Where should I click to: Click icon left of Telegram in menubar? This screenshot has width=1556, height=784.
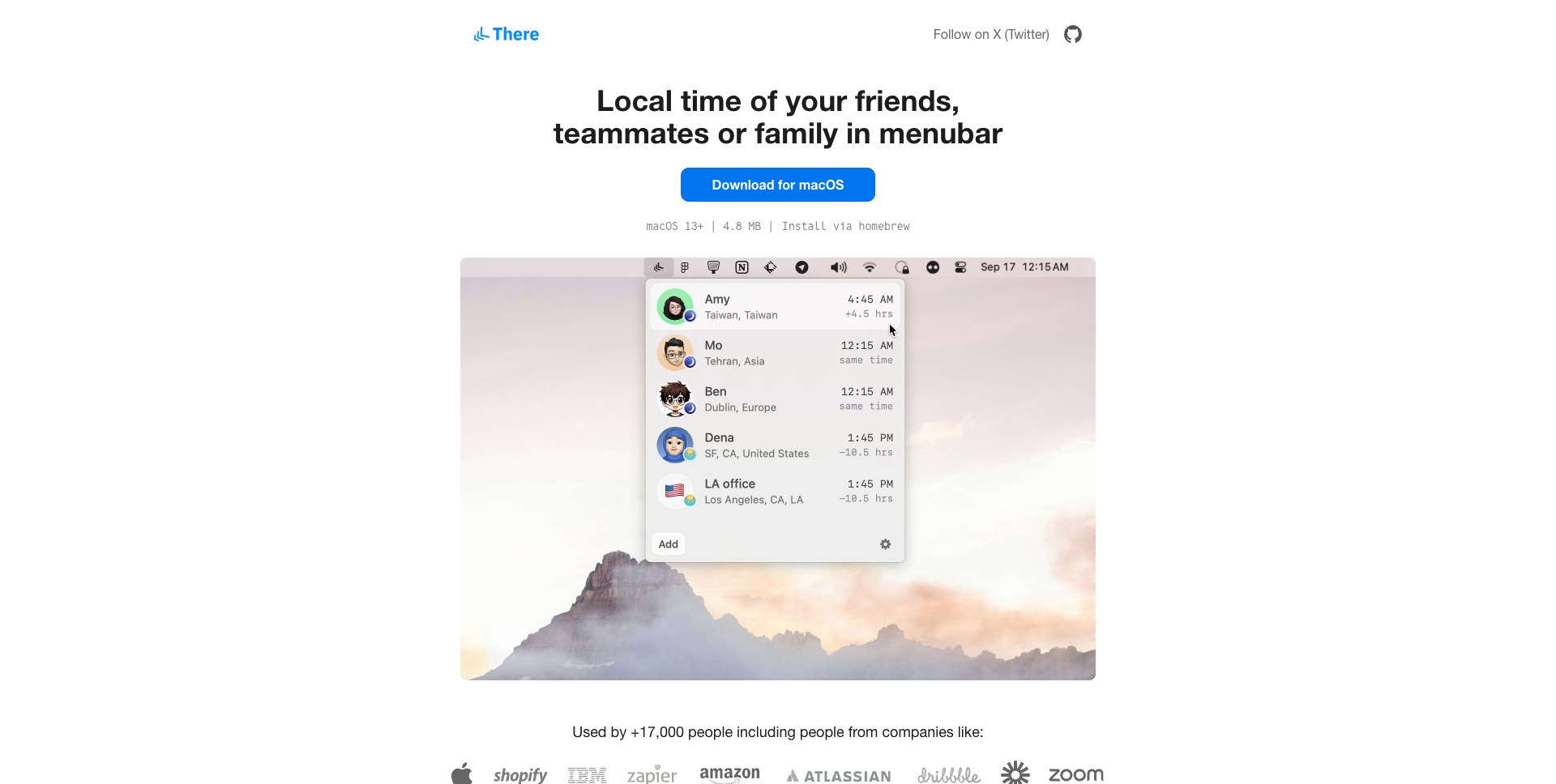pyautogui.click(x=771, y=267)
